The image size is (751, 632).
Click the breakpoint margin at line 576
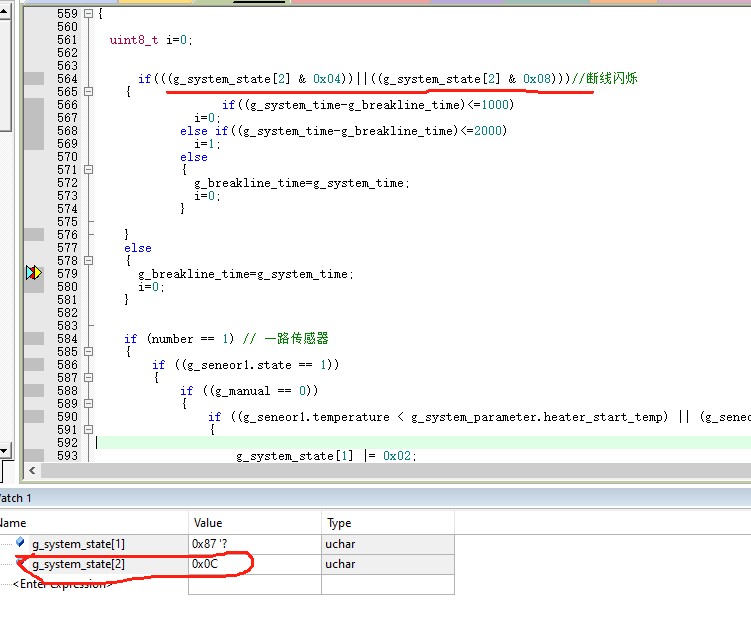34,235
